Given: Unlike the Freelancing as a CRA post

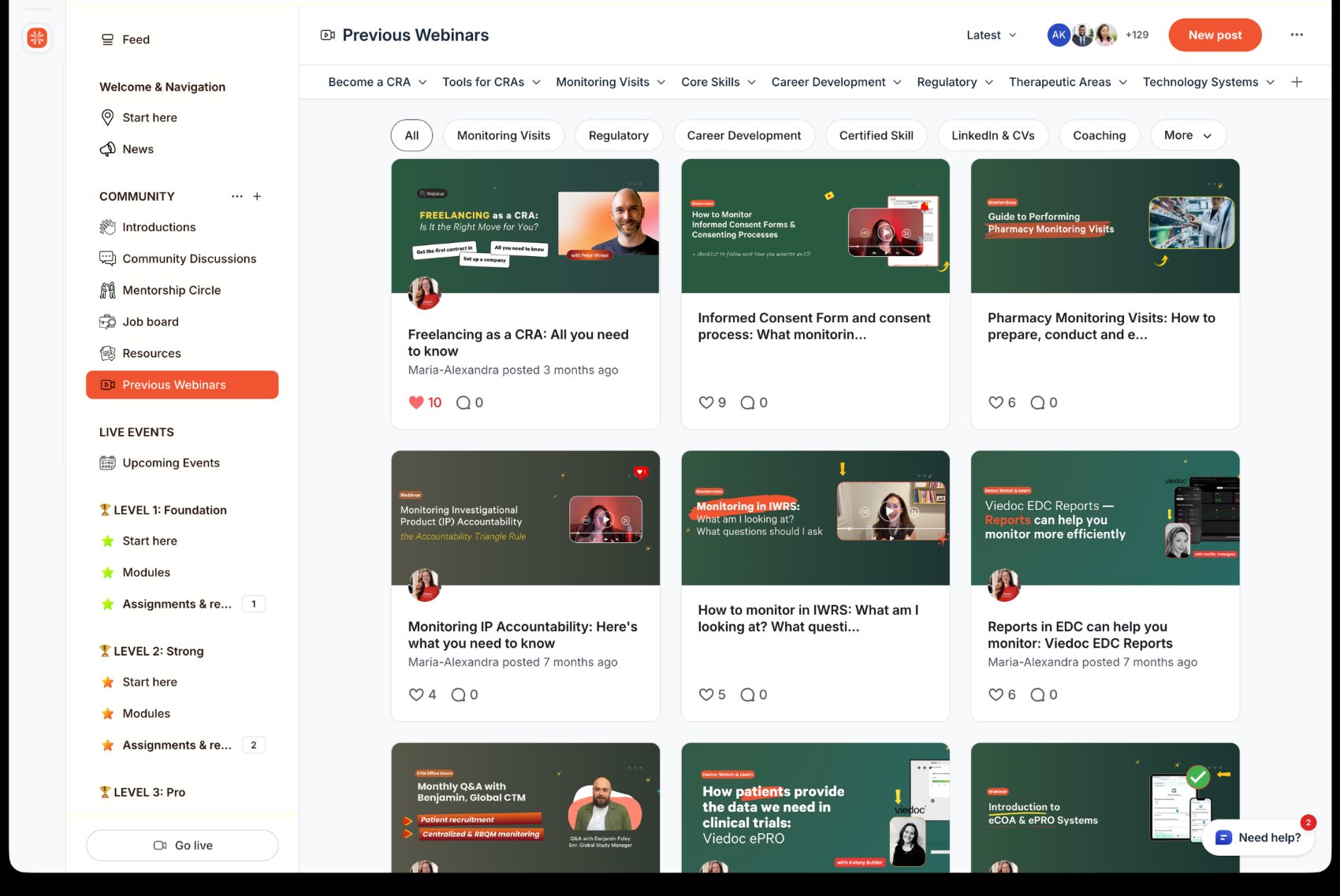Looking at the screenshot, I should (425, 403).
